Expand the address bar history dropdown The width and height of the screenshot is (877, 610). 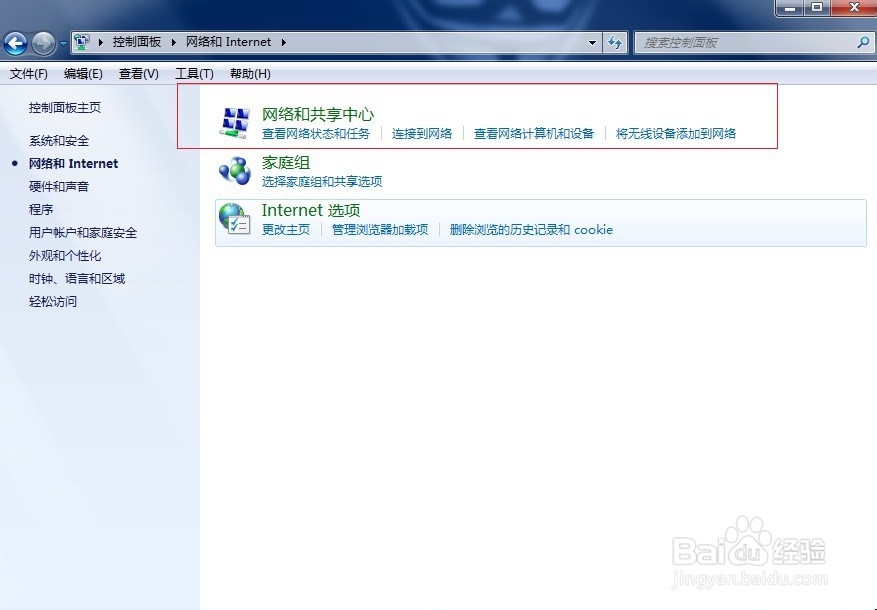(x=593, y=43)
